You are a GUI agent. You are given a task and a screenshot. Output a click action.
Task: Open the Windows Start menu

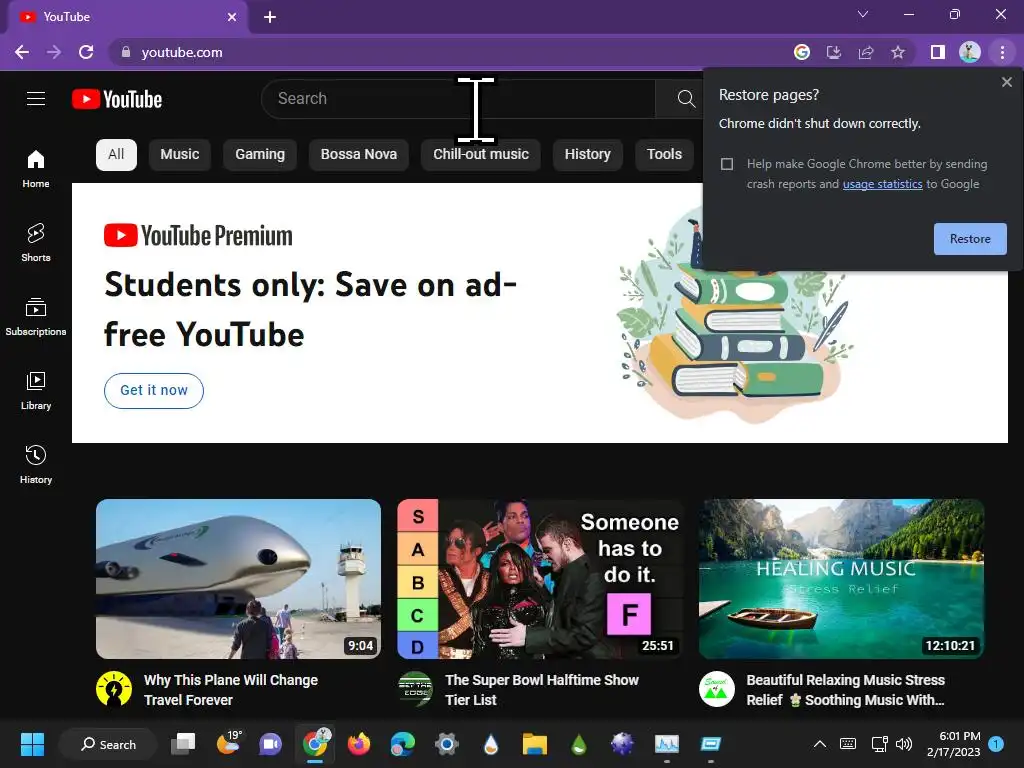point(32,744)
